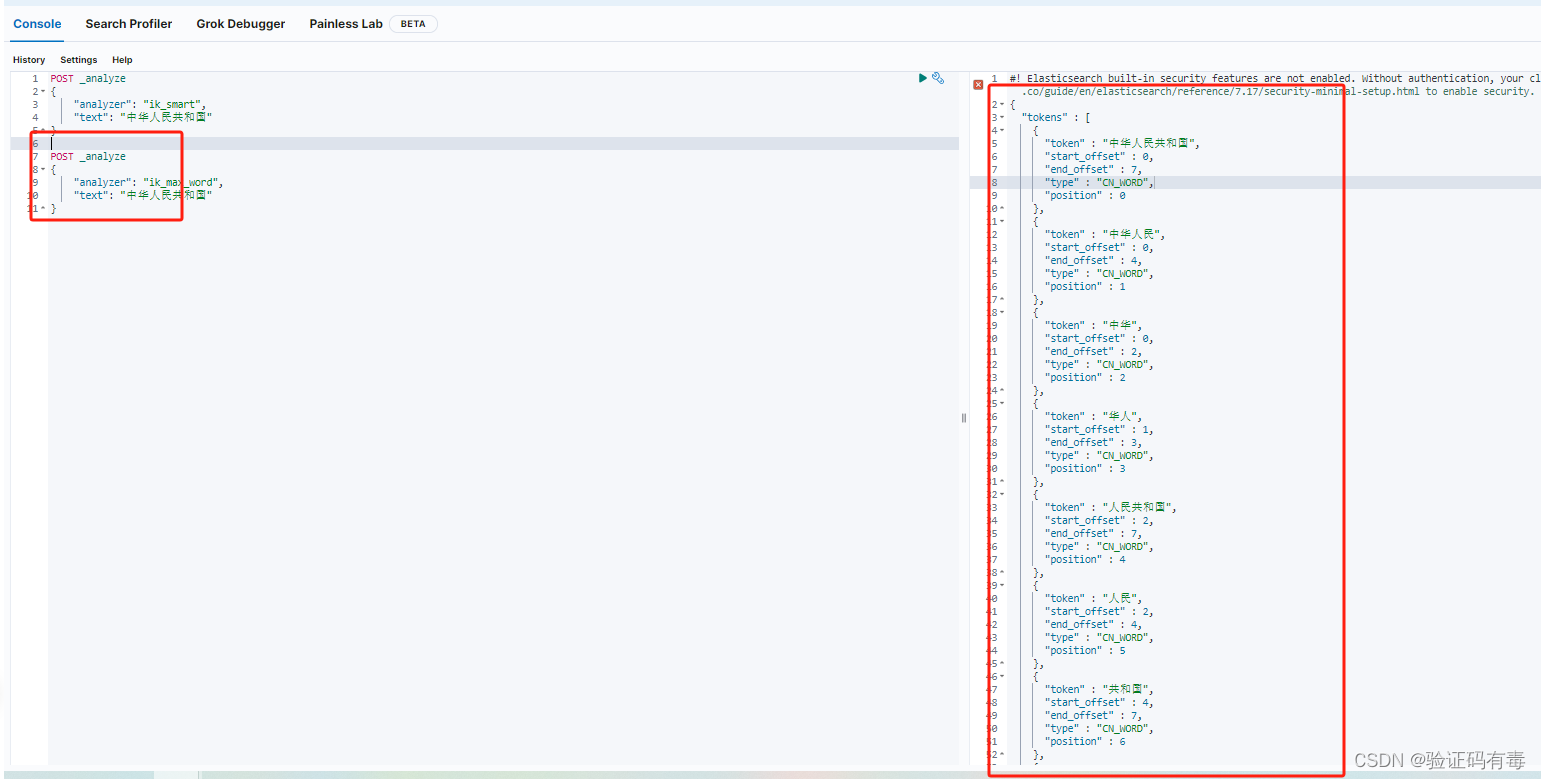Open console Settings
Screen dimensions: 1541x779
(79, 60)
